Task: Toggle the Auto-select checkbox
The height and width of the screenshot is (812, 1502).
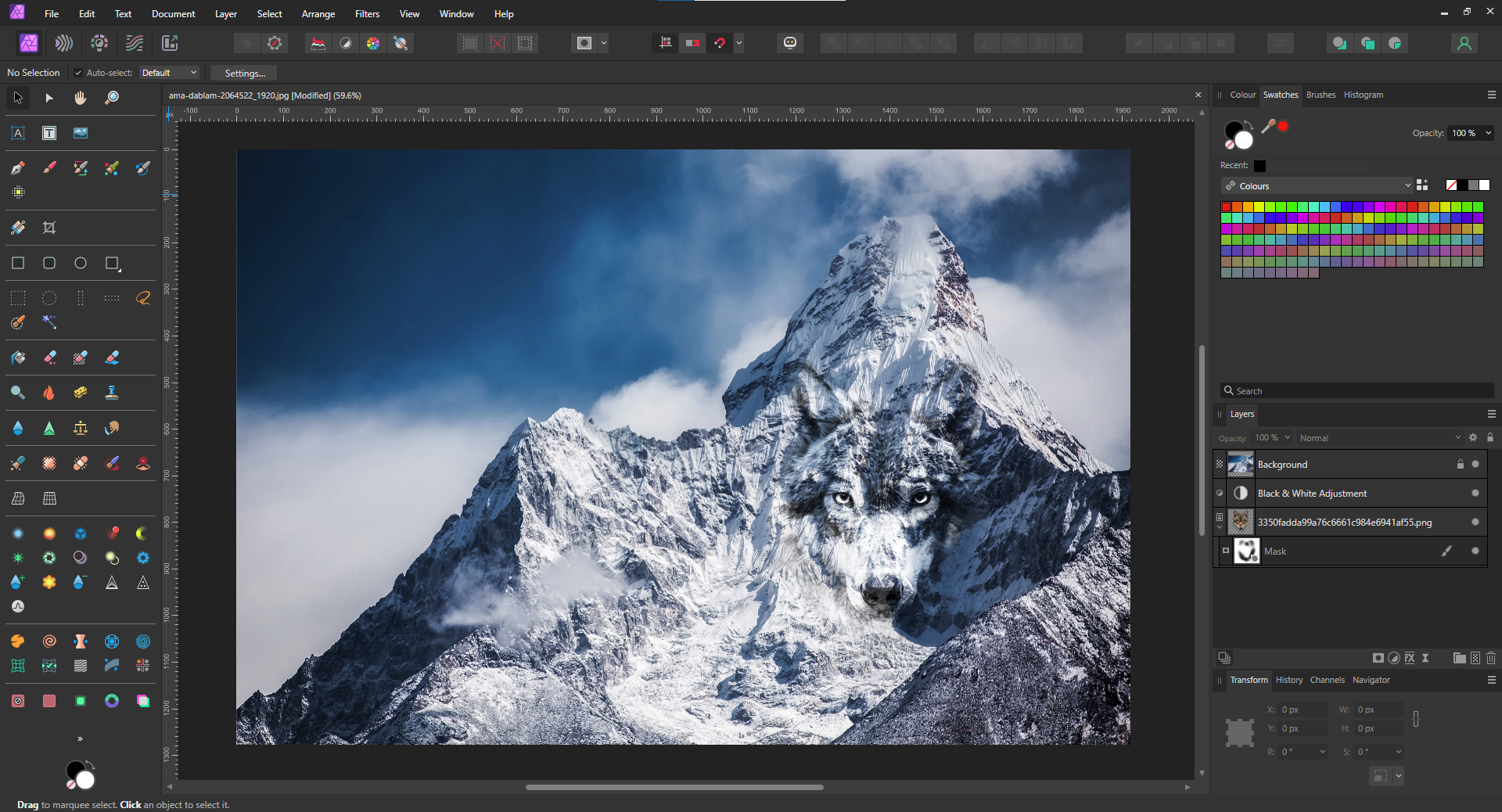Action: coord(78,73)
